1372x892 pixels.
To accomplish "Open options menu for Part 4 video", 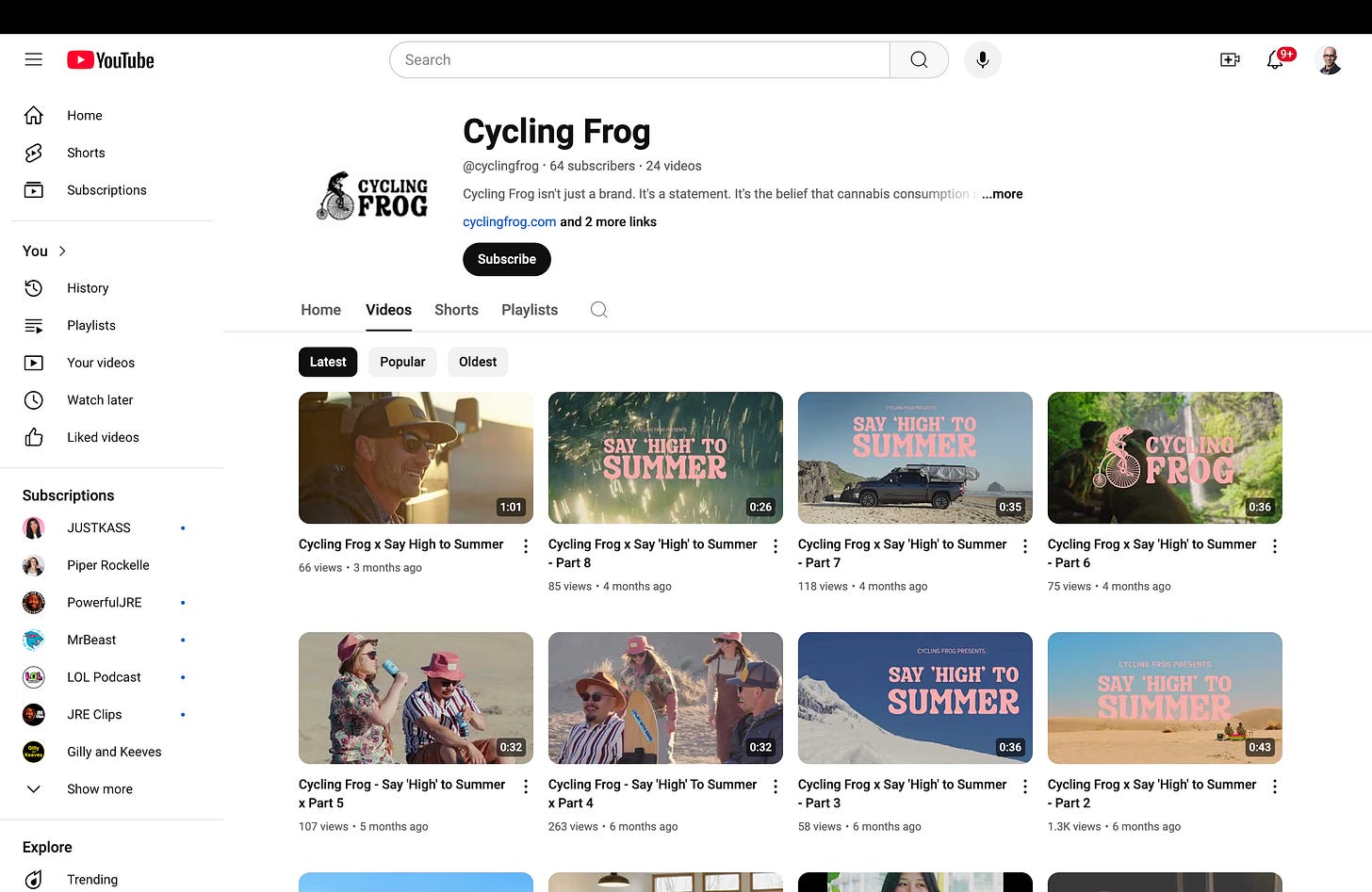I will (776, 787).
